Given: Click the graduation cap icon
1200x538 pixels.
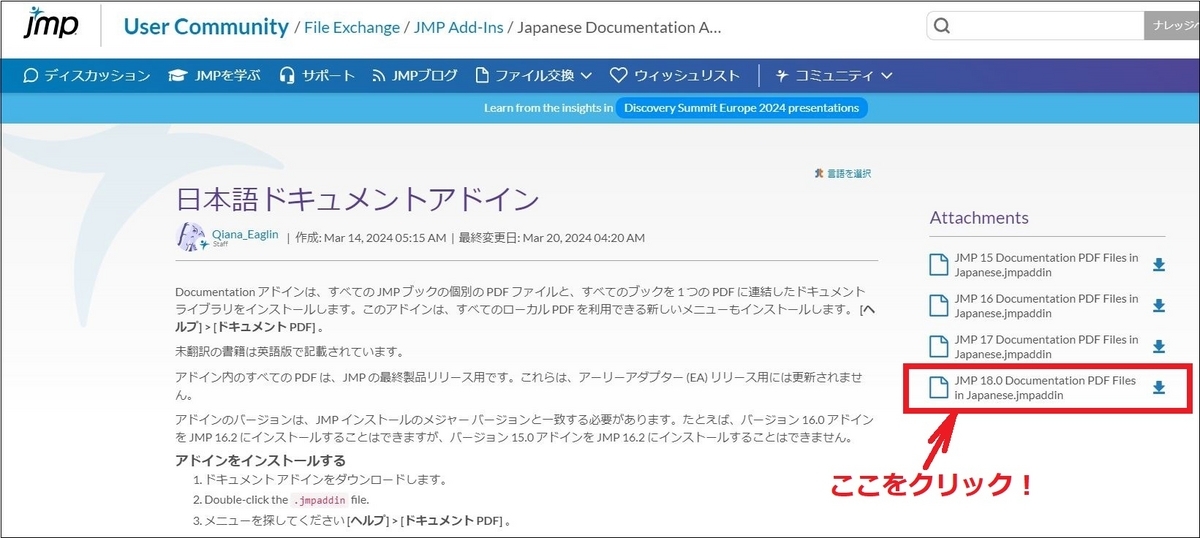Looking at the screenshot, I should pos(180,75).
